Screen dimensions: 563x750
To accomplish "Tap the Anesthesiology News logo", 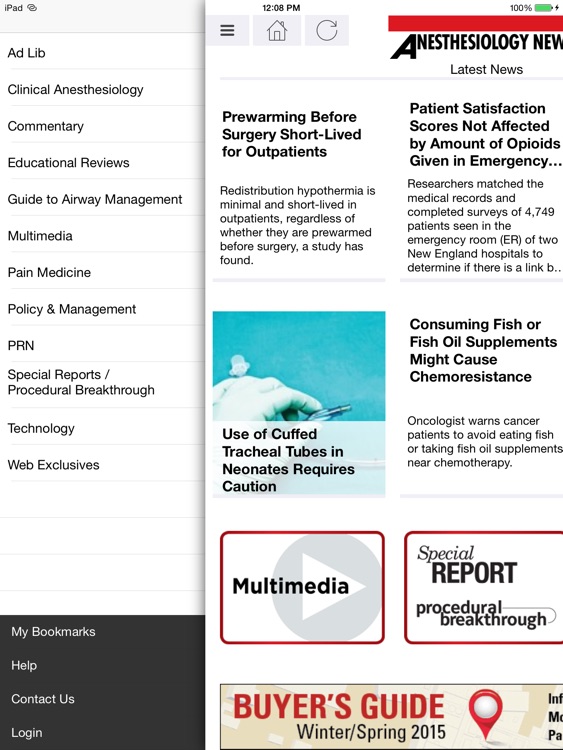I will [x=476, y=38].
